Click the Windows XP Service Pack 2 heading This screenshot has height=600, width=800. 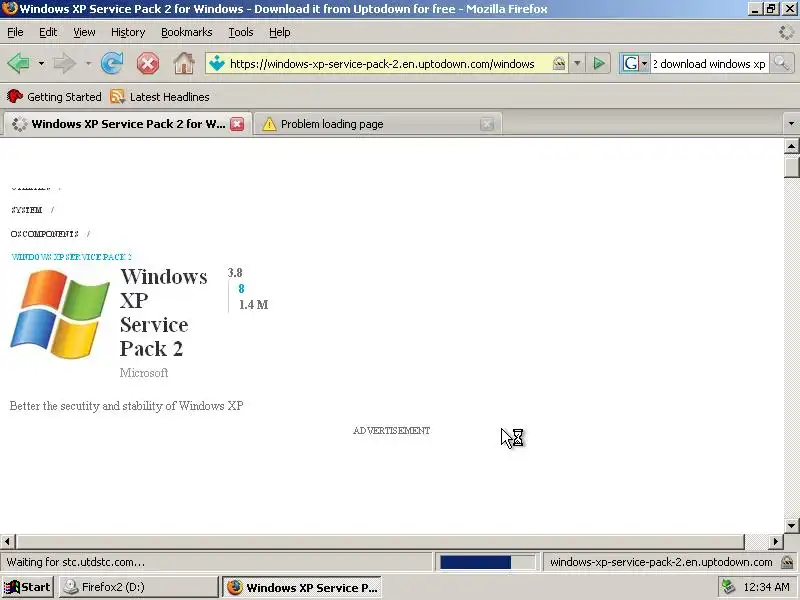pyautogui.click(x=163, y=312)
